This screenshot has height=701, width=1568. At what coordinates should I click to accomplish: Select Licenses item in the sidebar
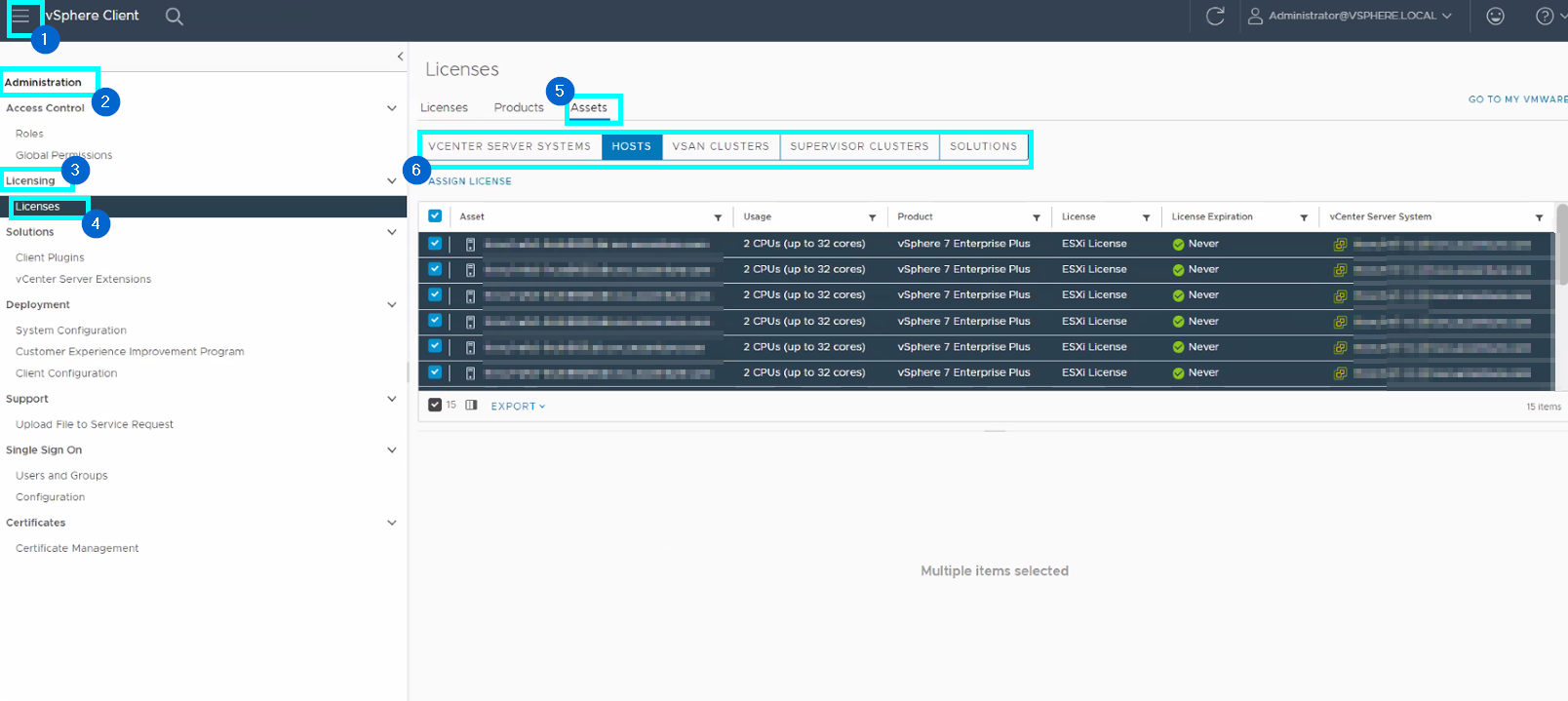(37, 207)
